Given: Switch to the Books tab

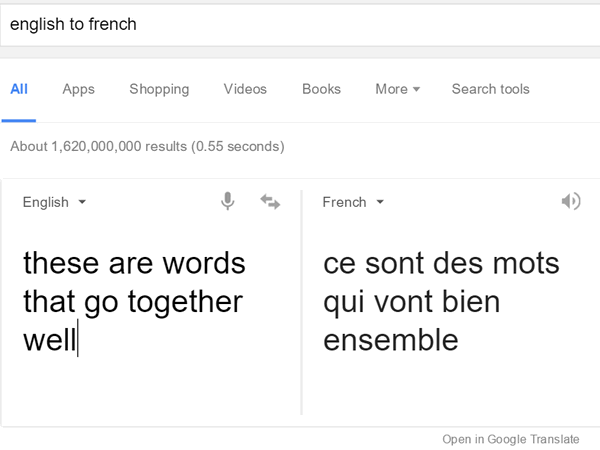Looking at the screenshot, I should coord(321,89).
